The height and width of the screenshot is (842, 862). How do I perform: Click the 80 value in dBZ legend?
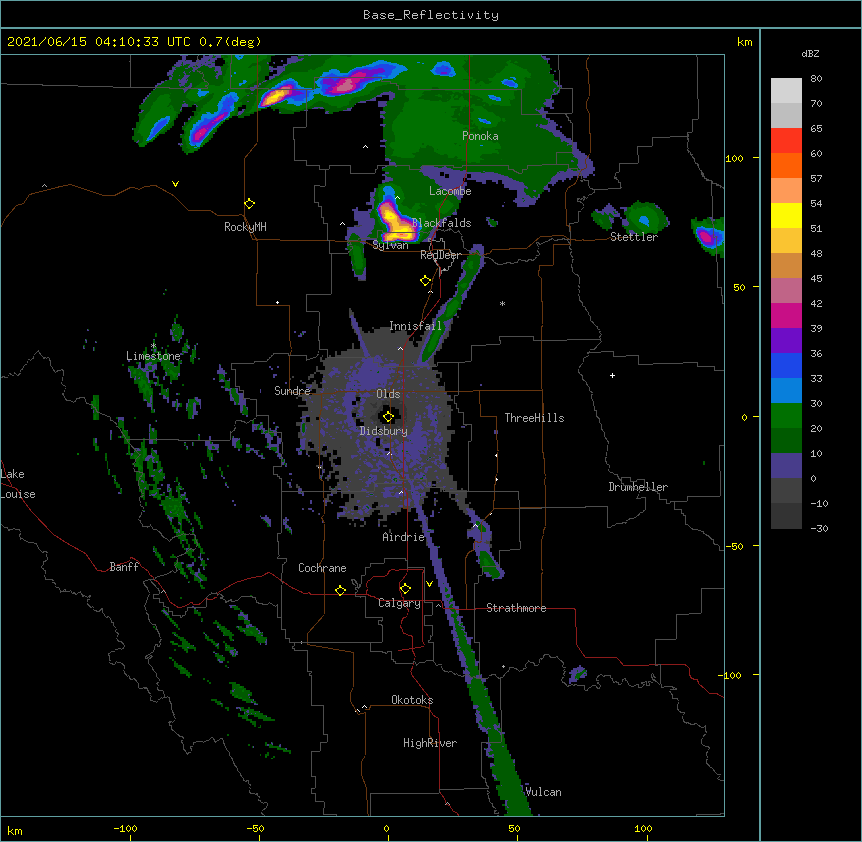[x=816, y=79]
